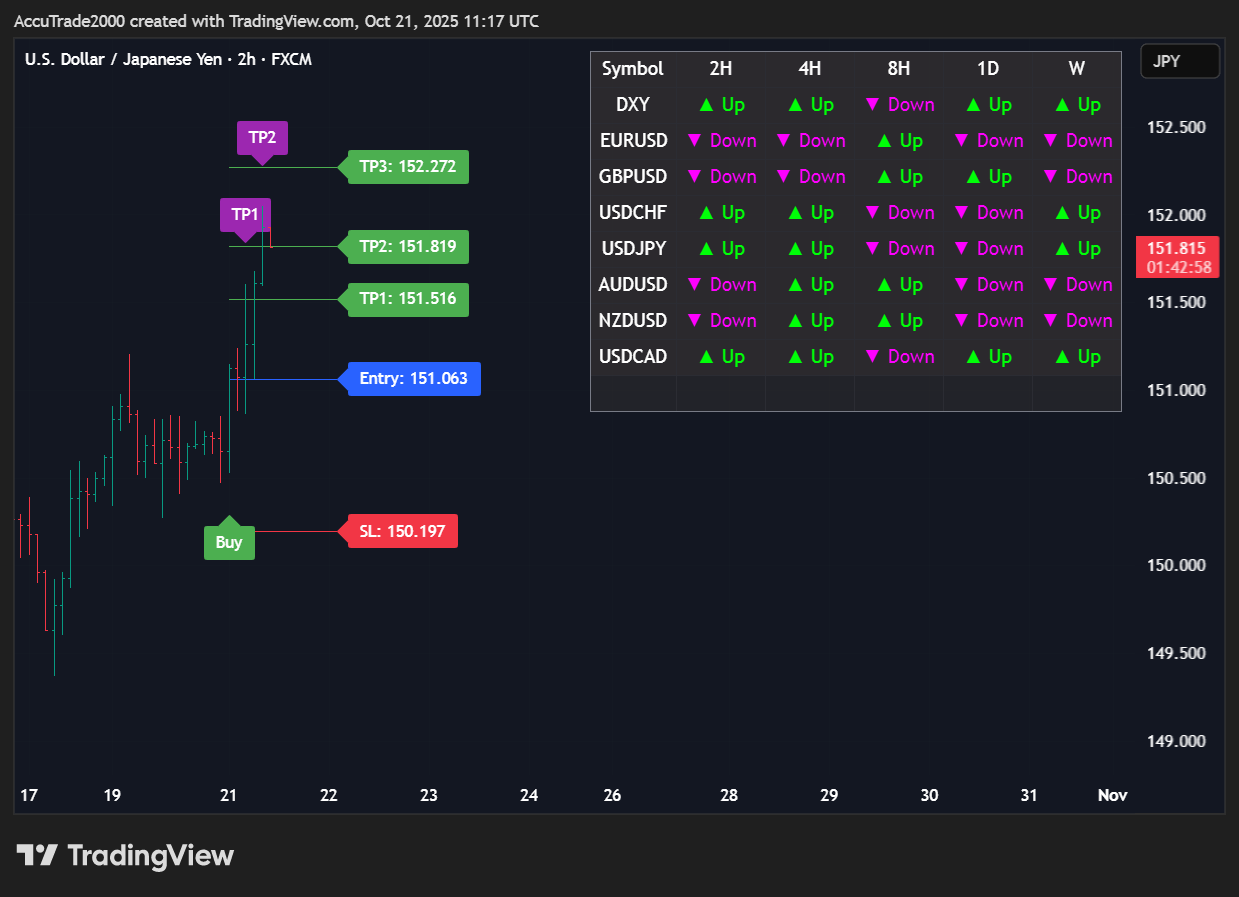Select the 1D column header in table
Viewport: 1239px width, 897px height.
[988, 69]
